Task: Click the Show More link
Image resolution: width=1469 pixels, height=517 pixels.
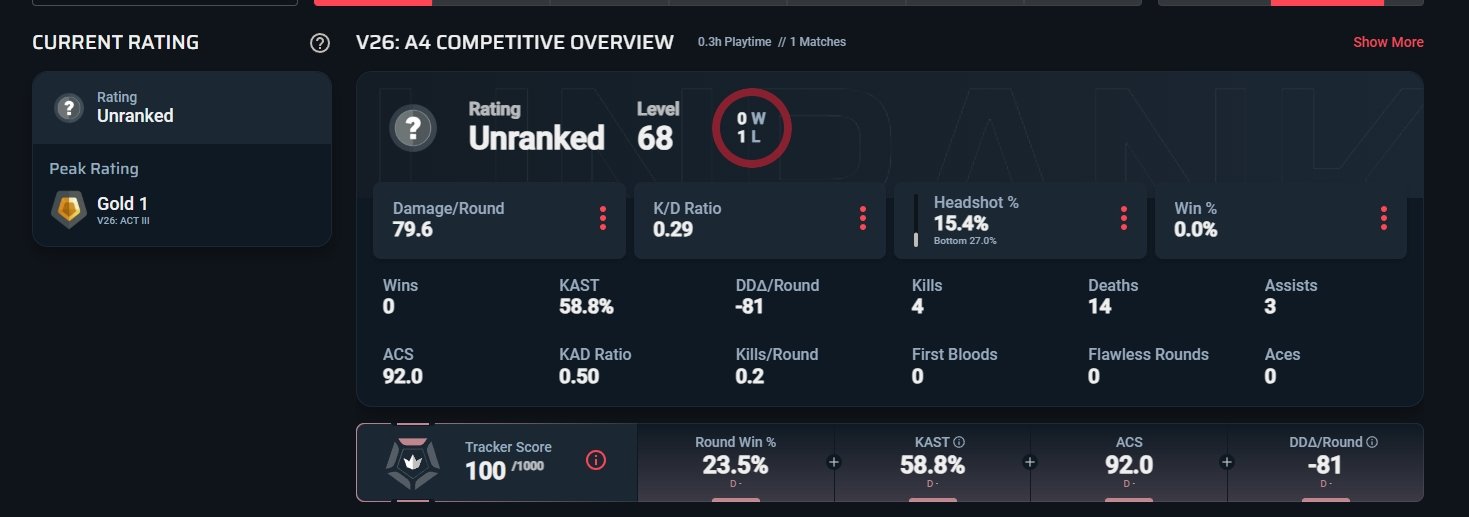Action: 1388,42
